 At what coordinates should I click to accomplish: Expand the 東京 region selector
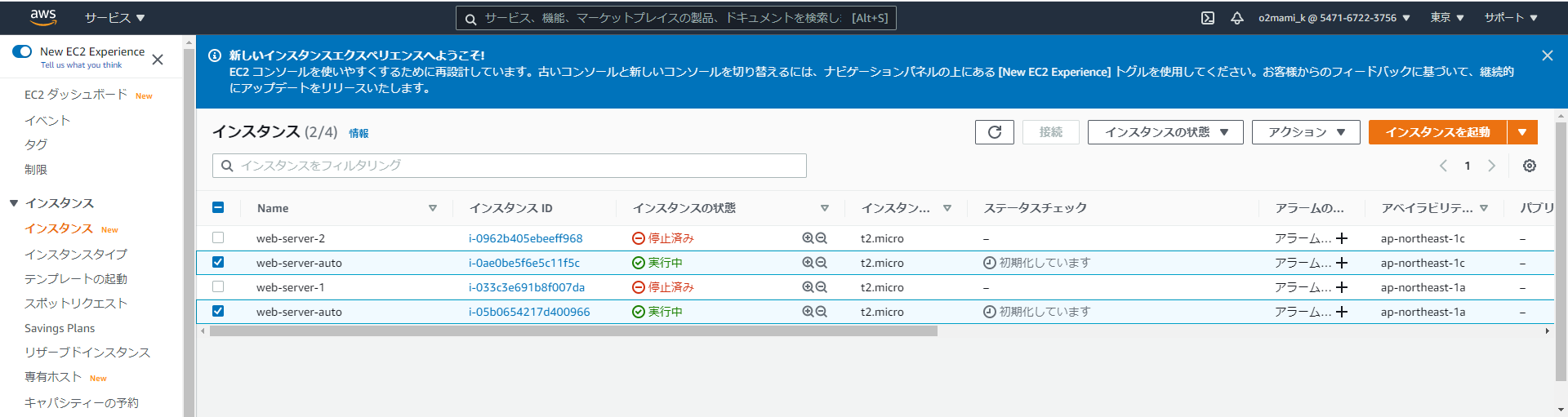tap(1446, 18)
